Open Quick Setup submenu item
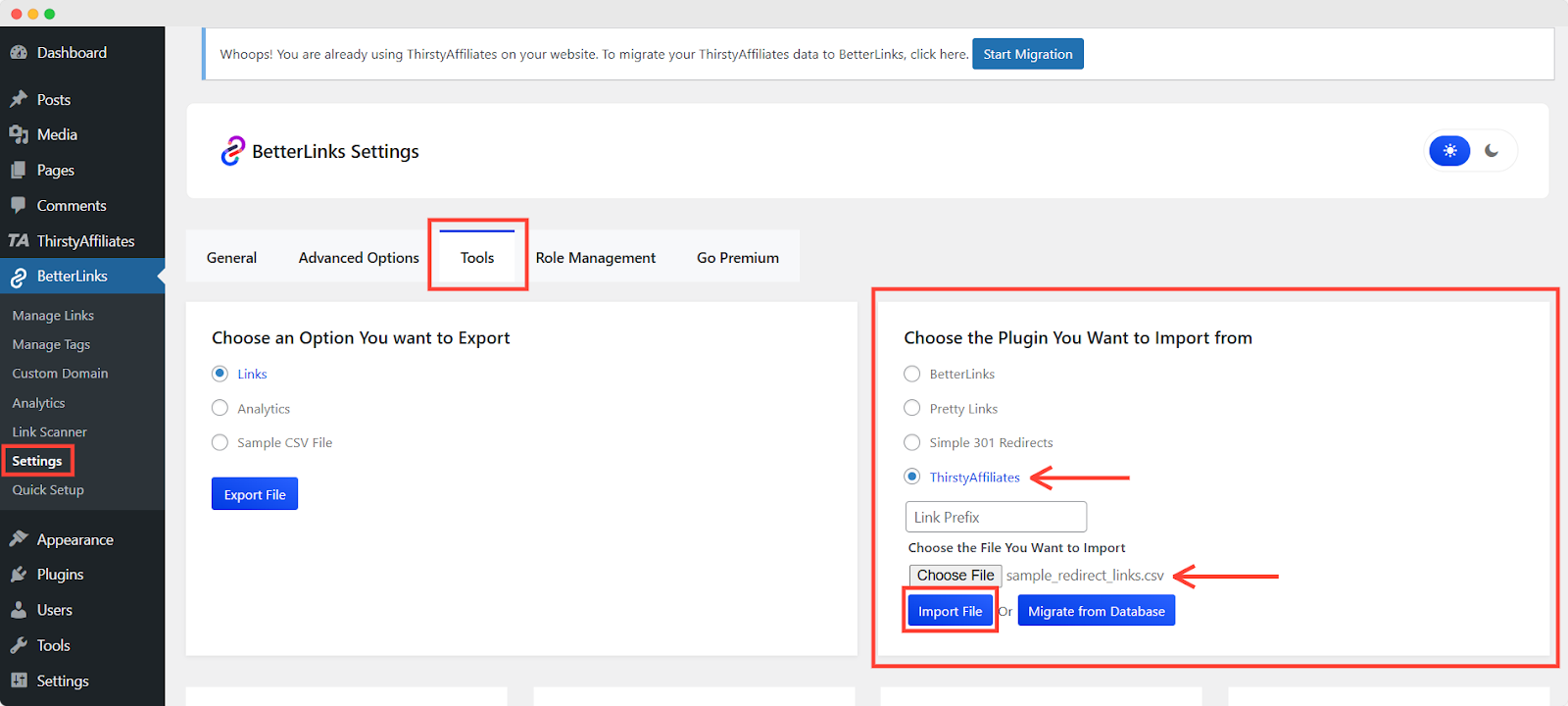Viewport: 1568px width, 706px height. pyautogui.click(x=48, y=489)
